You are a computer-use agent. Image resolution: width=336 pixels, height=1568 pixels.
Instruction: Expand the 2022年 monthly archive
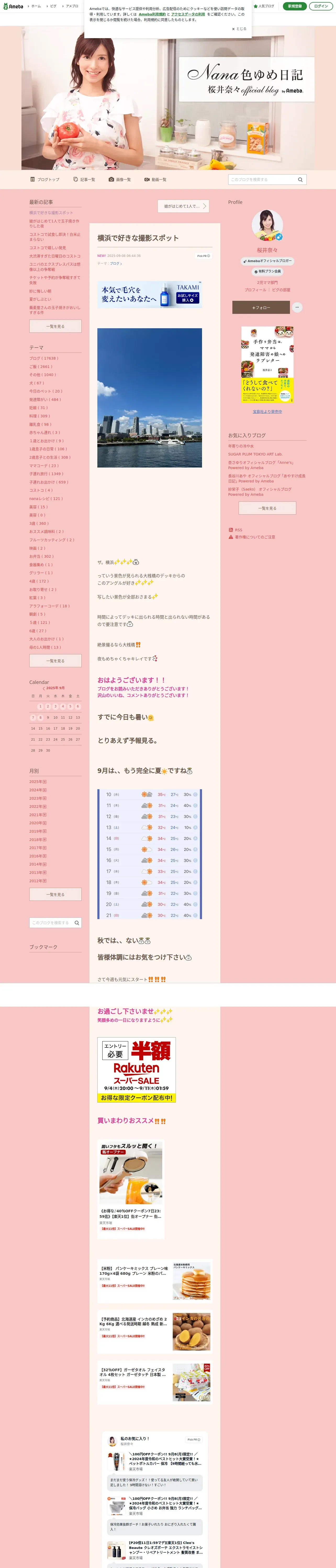pos(44,806)
